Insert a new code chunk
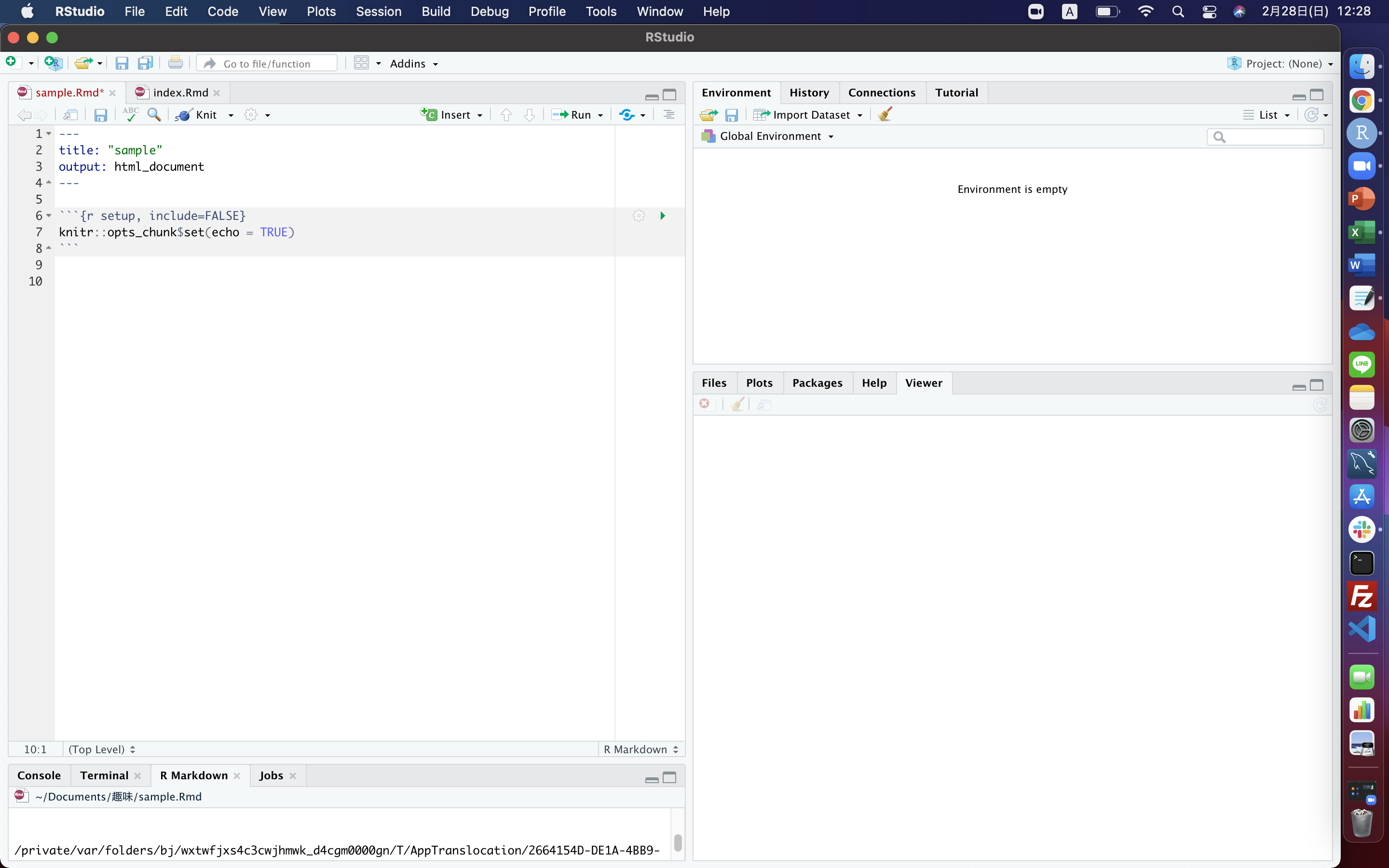This screenshot has width=1389, height=868. click(452, 115)
